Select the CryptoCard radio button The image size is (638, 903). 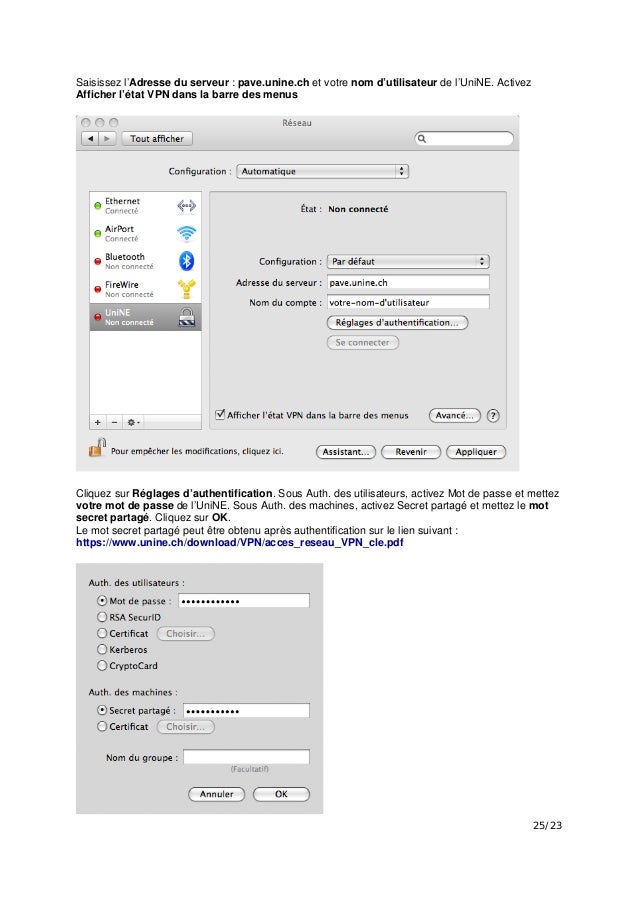tap(102, 665)
